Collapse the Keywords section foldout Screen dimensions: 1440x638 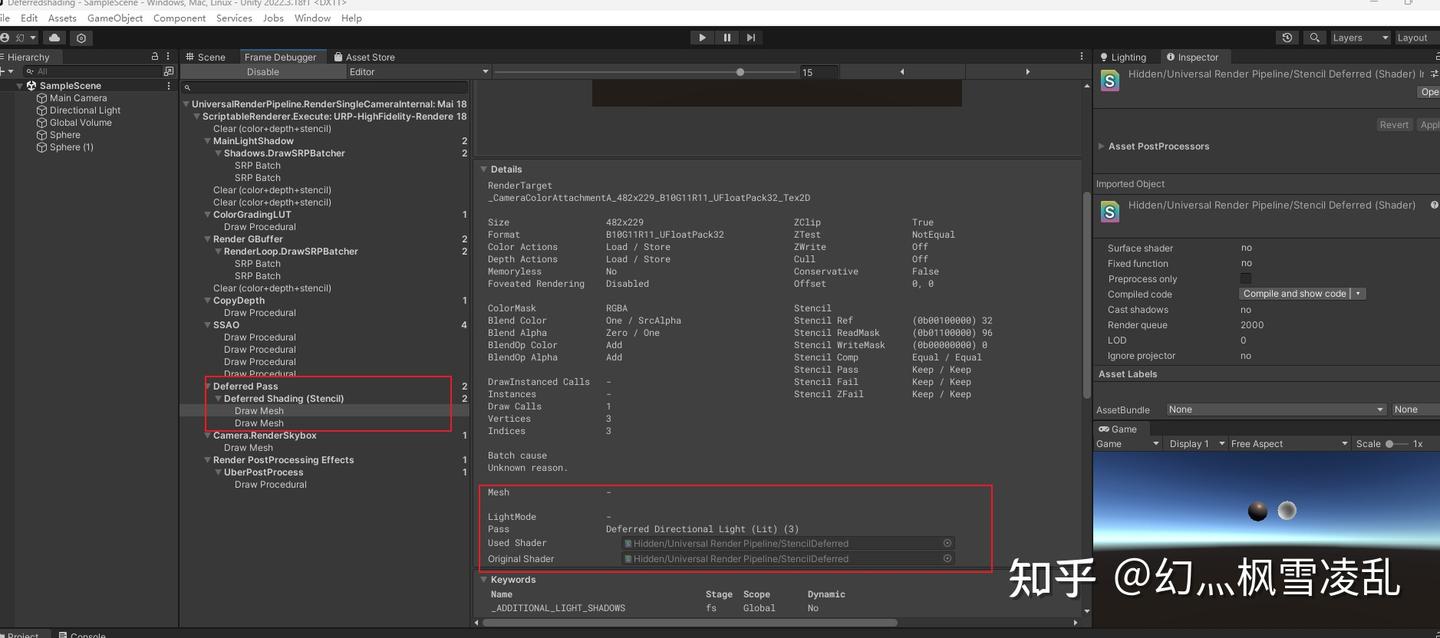point(484,579)
